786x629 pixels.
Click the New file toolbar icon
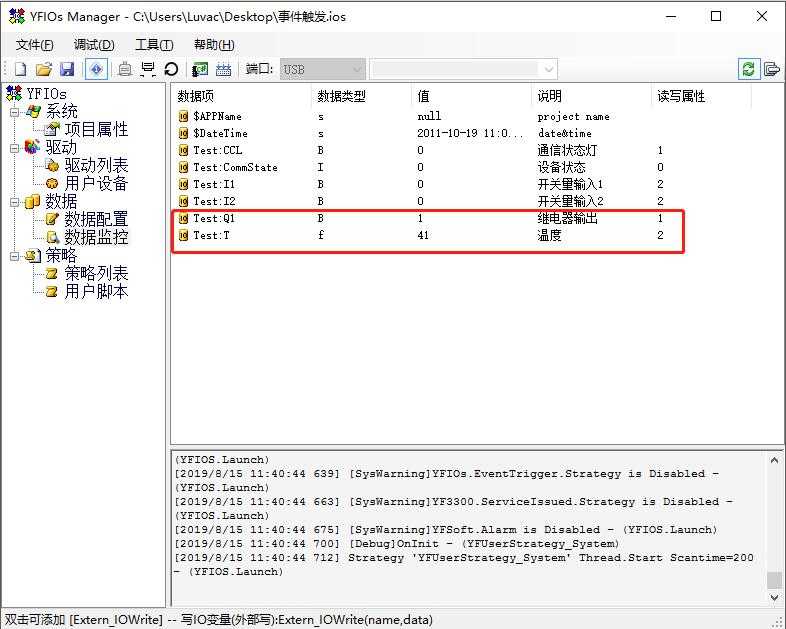(21, 69)
